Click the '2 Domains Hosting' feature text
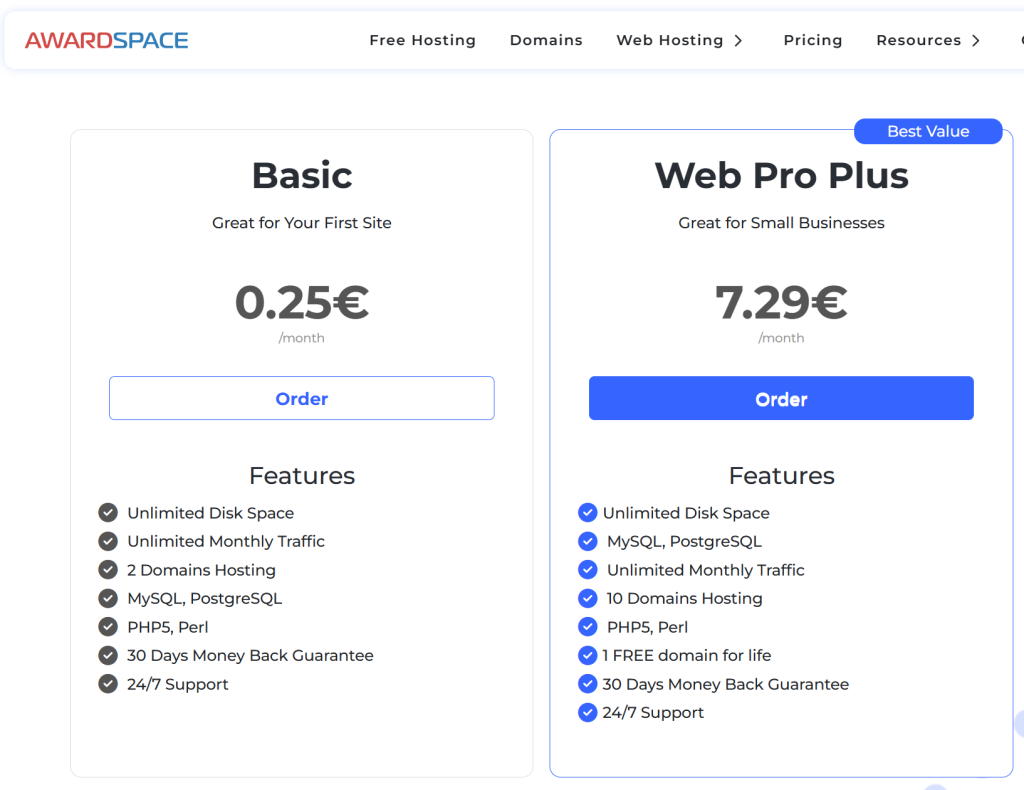Viewport: 1024px width, 790px height. tap(201, 570)
